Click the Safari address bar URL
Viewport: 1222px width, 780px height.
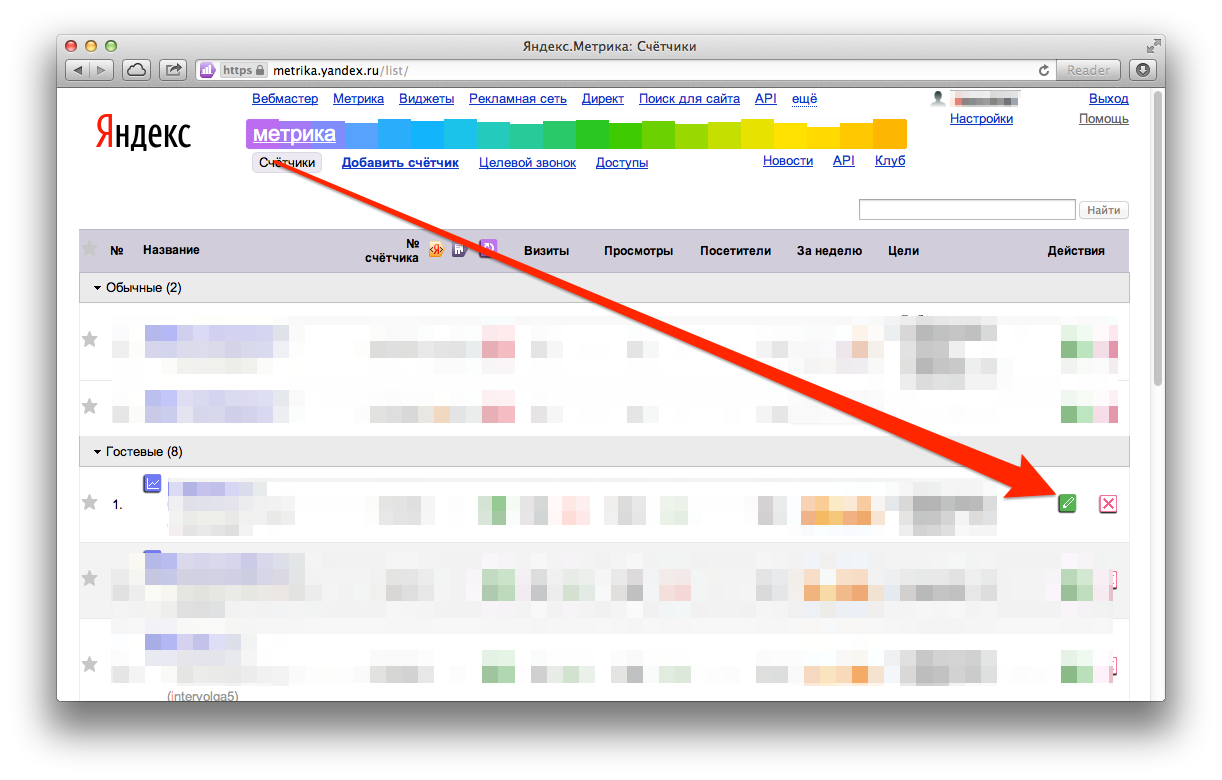(342, 70)
